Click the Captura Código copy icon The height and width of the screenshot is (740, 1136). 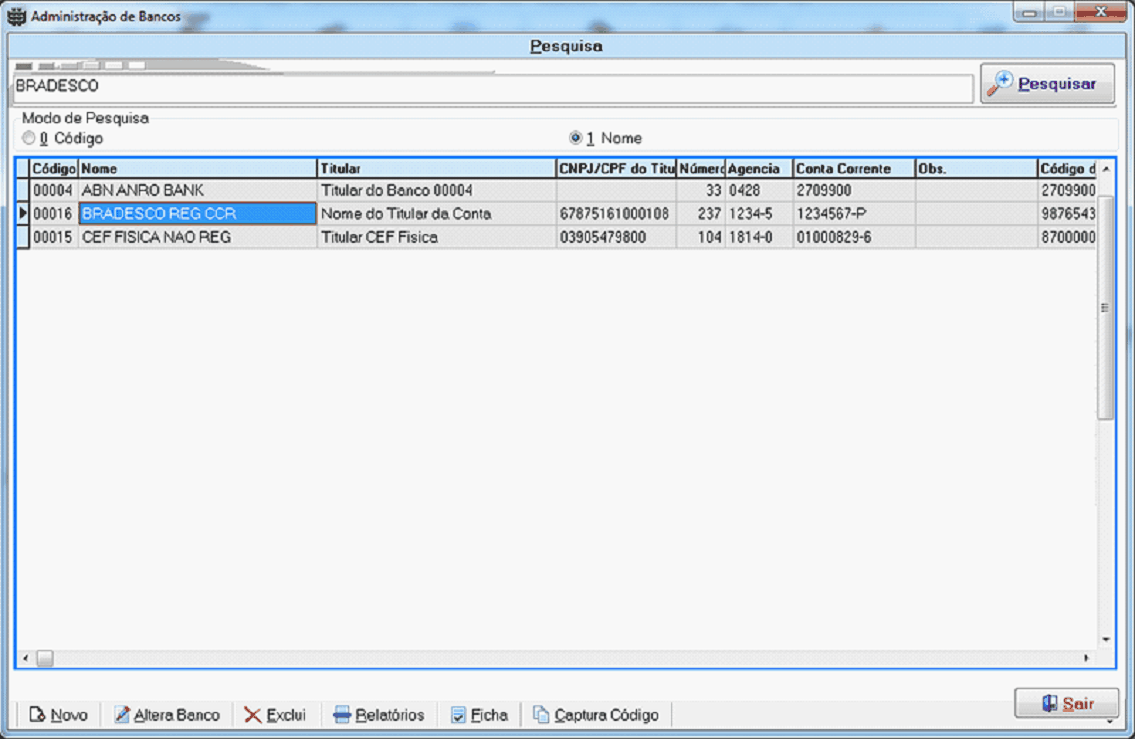(541, 715)
